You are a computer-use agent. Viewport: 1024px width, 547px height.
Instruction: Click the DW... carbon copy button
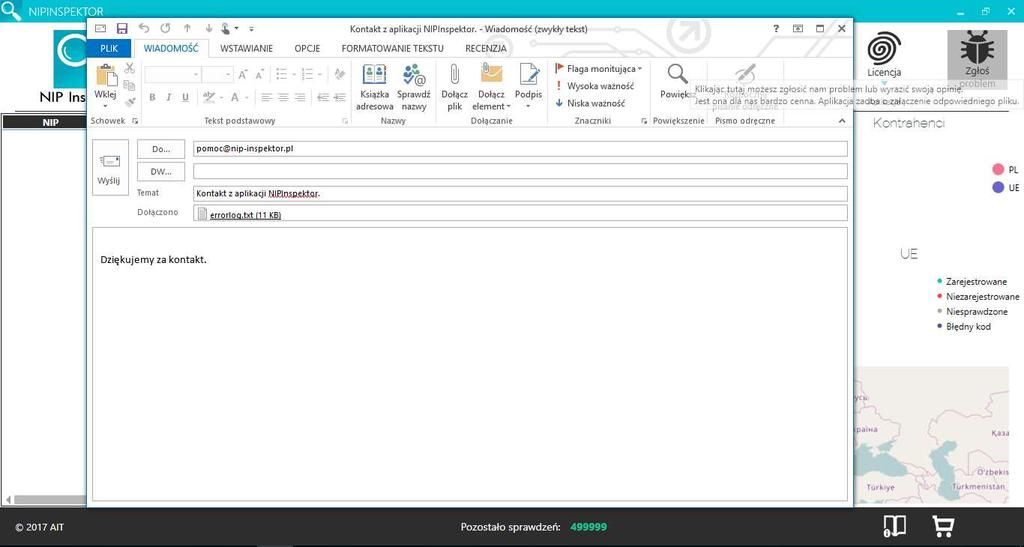point(161,172)
